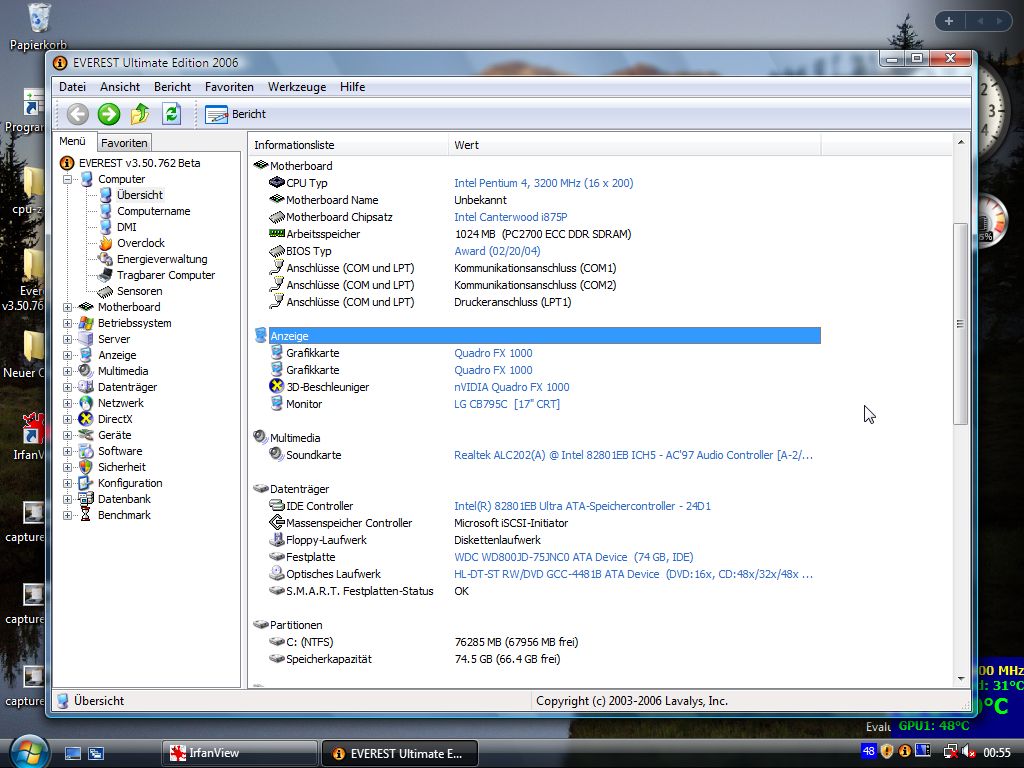Click the Benchmark hourglass icon
This screenshot has width=1024, height=768.
(x=86, y=515)
